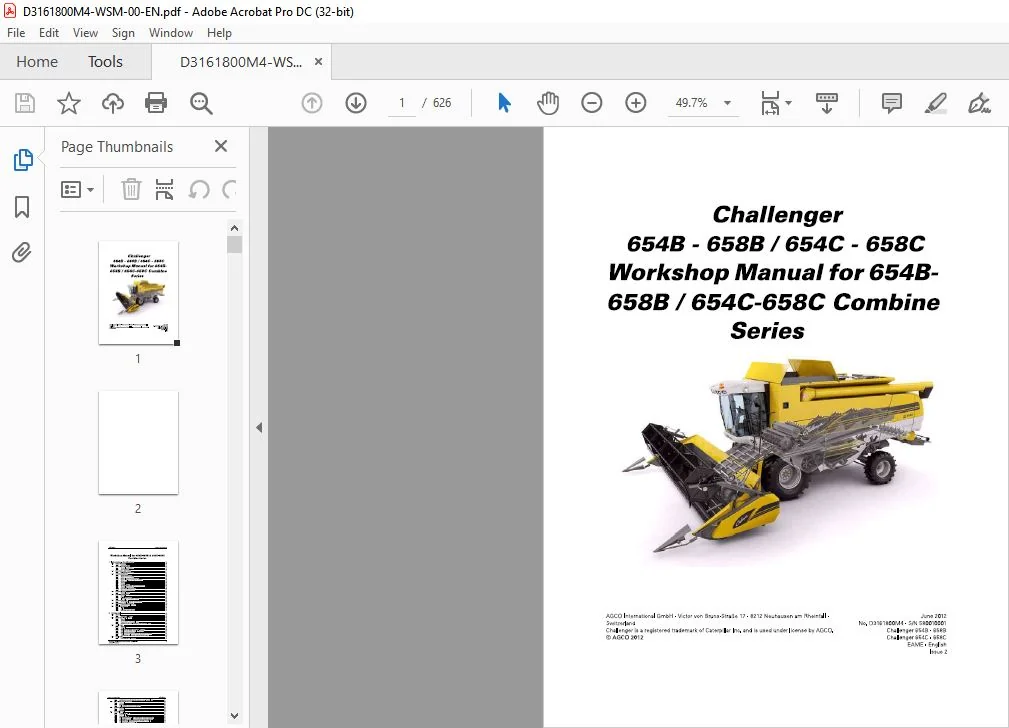Click the Fit page width icon

tap(770, 103)
